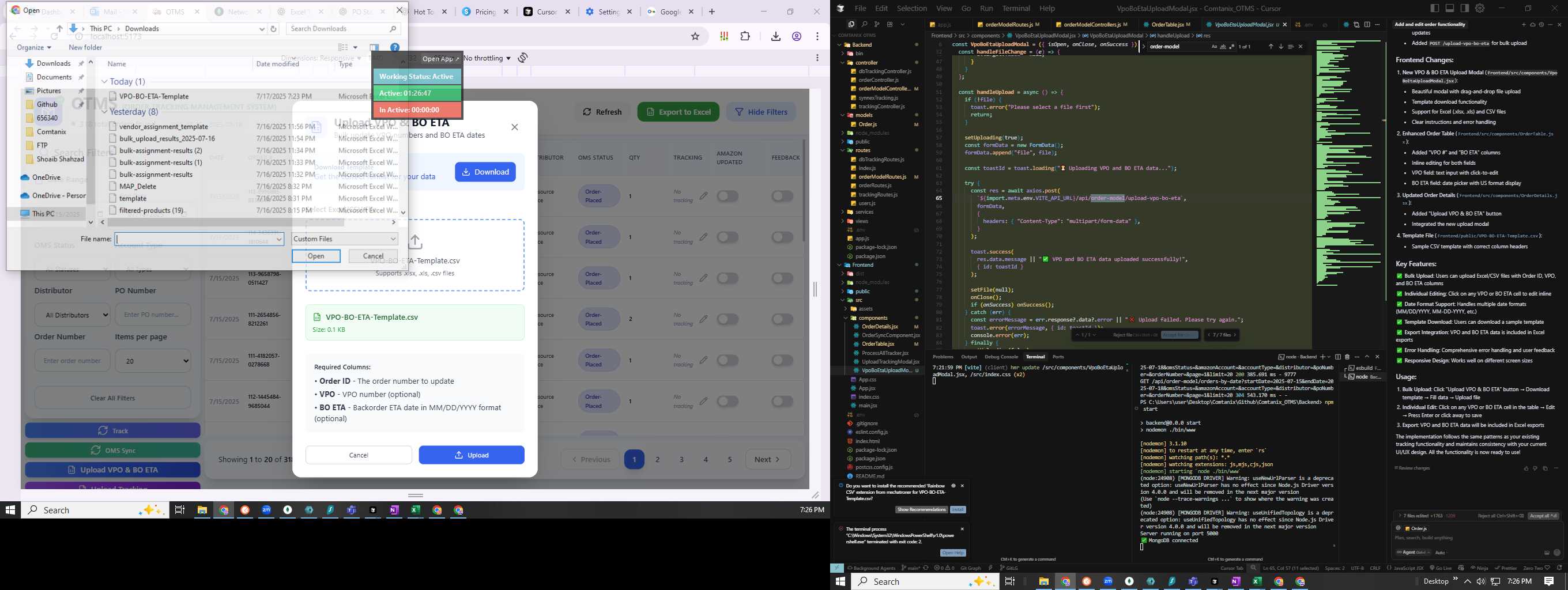Toggle Feedback for order 113-9658798-0511427
Screen dimensions: 1568x590
[782, 278]
